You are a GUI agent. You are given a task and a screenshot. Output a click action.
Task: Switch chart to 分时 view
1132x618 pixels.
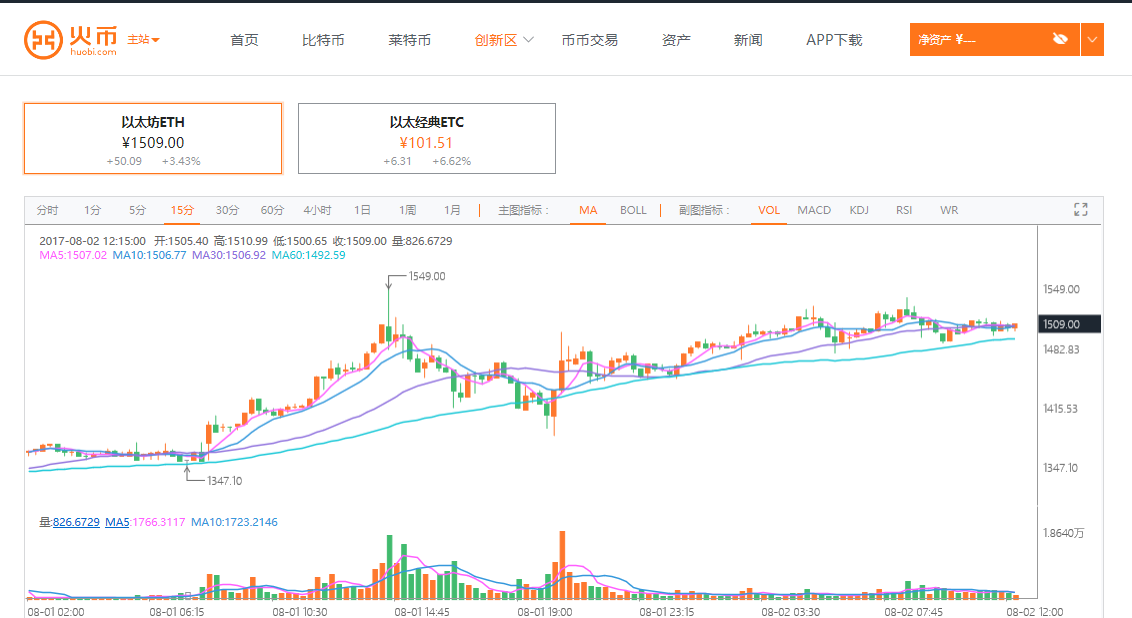(x=47, y=210)
